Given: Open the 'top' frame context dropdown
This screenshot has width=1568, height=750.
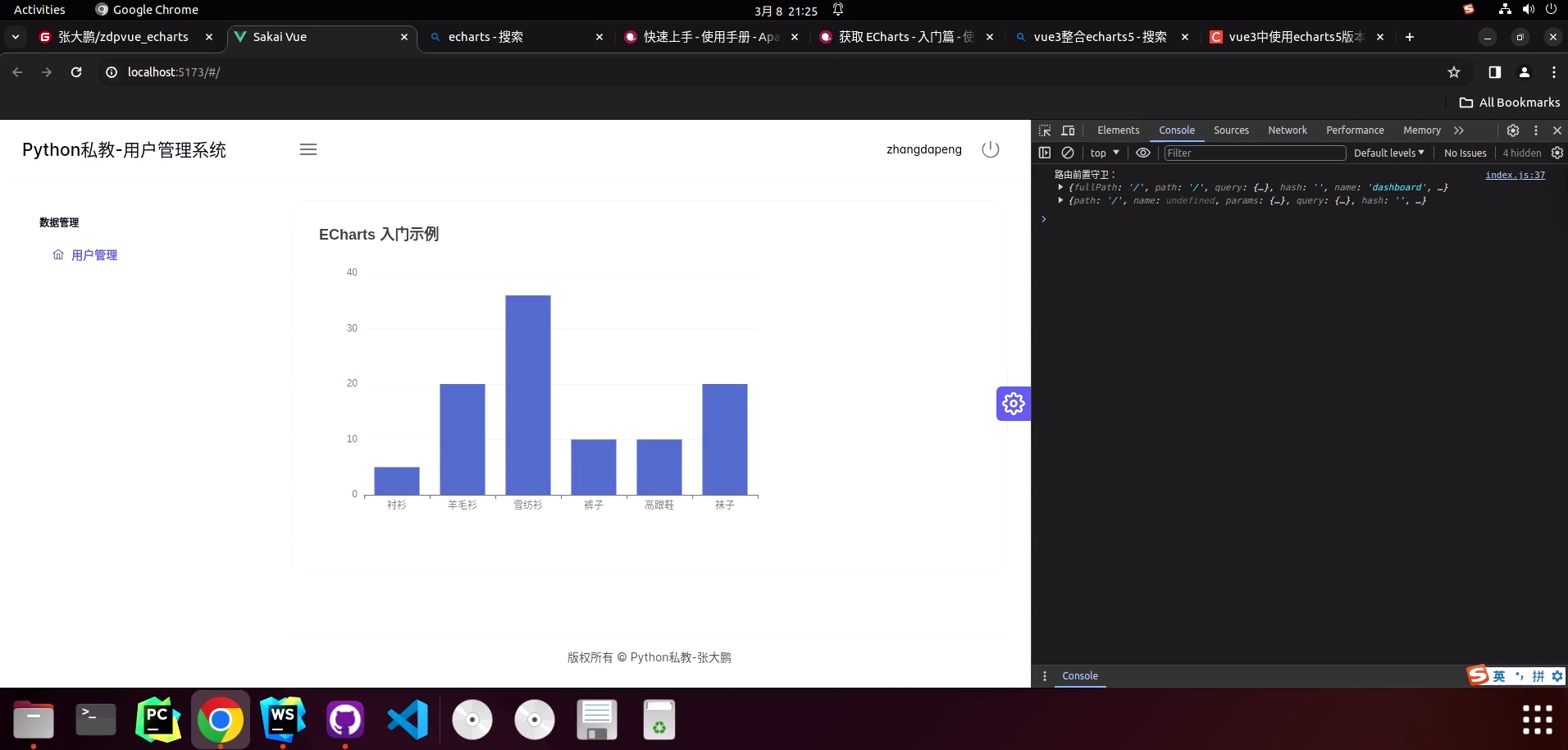Looking at the screenshot, I should click(x=1105, y=153).
